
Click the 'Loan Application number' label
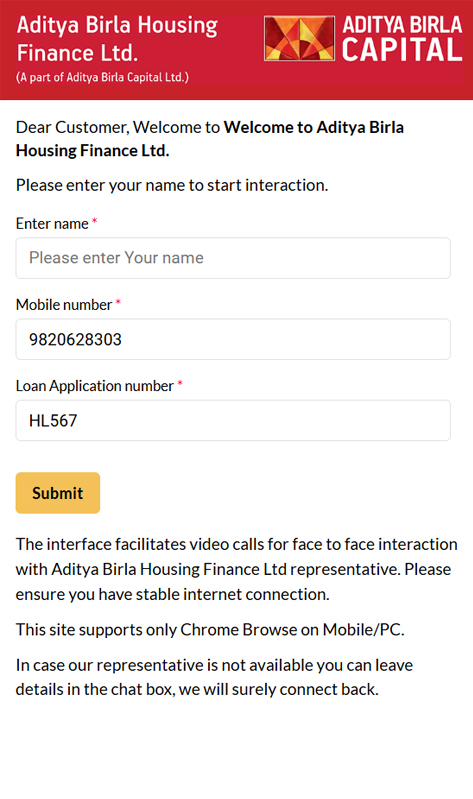(x=95, y=386)
